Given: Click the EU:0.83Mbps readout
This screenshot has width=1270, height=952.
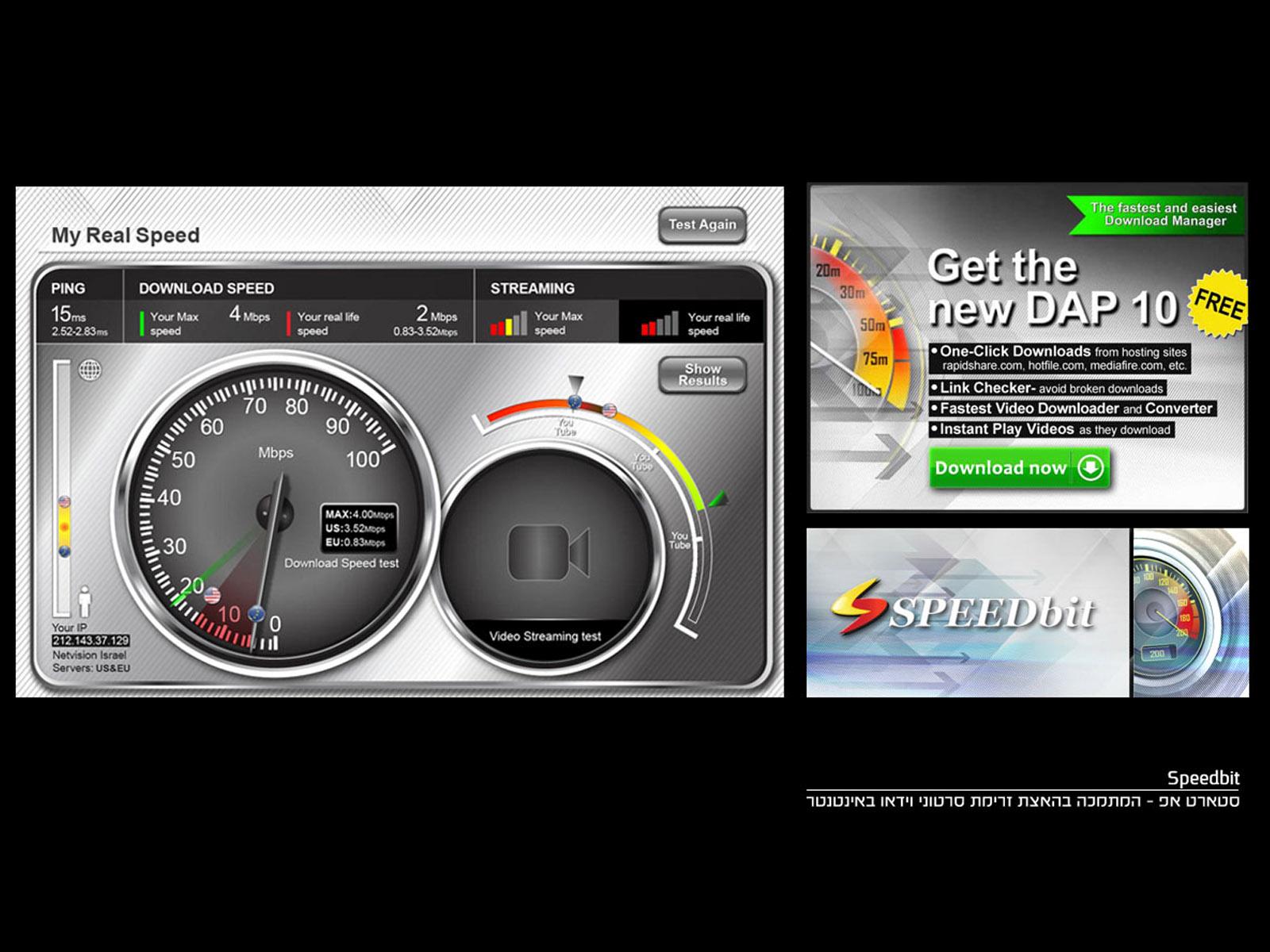Looking at the screenshot, I should pos(355,543).
